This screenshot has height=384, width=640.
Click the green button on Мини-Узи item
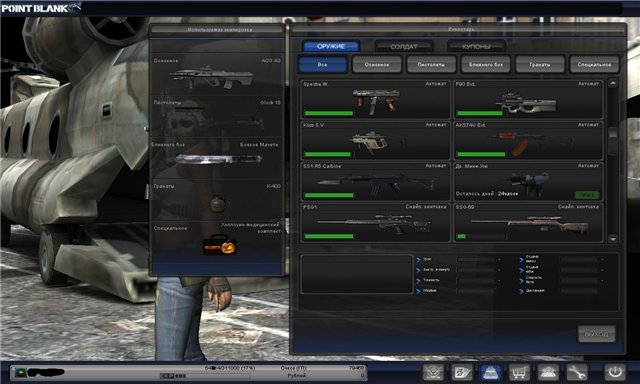(x=587, y=195)
